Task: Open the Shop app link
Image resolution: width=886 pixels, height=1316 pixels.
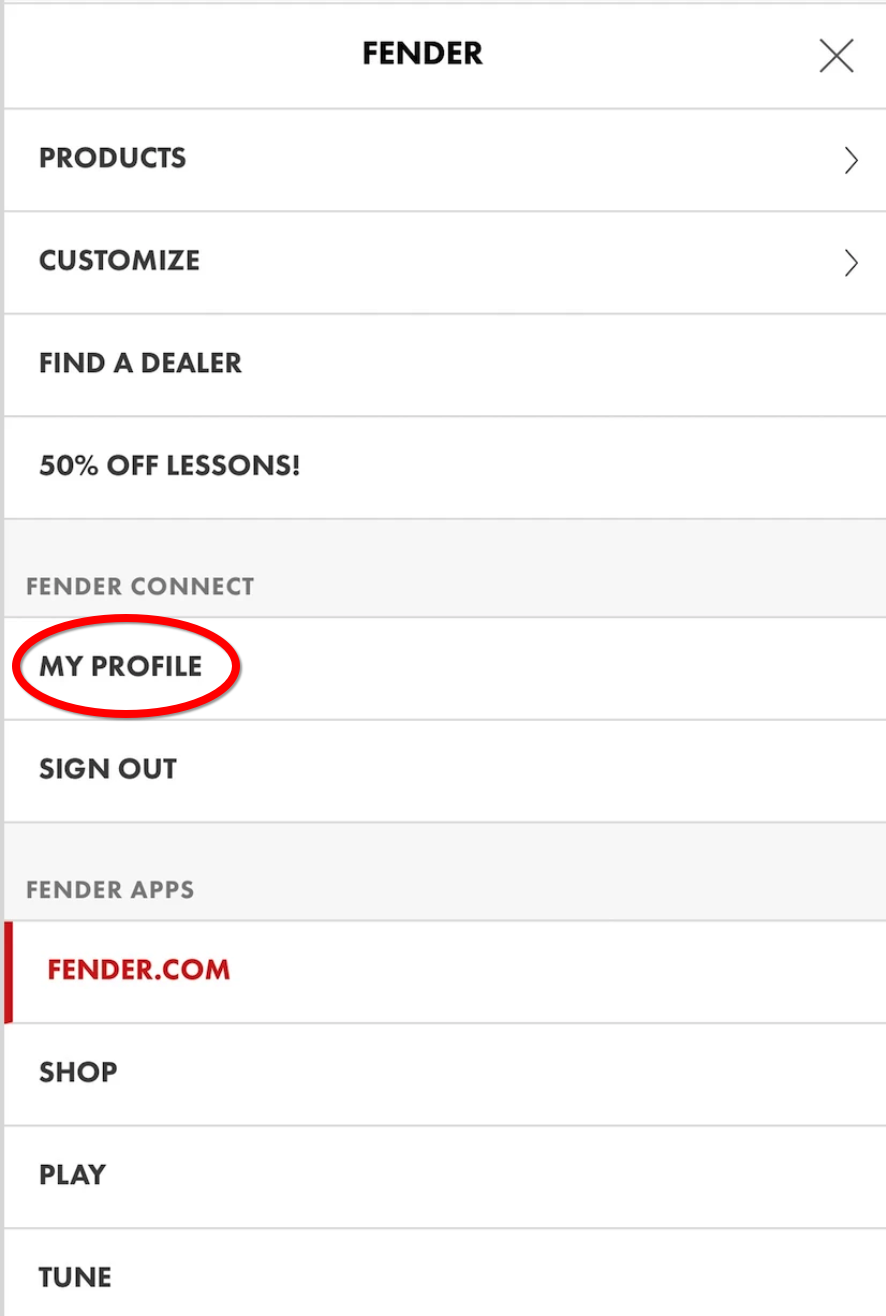Action: [78, 1073]
